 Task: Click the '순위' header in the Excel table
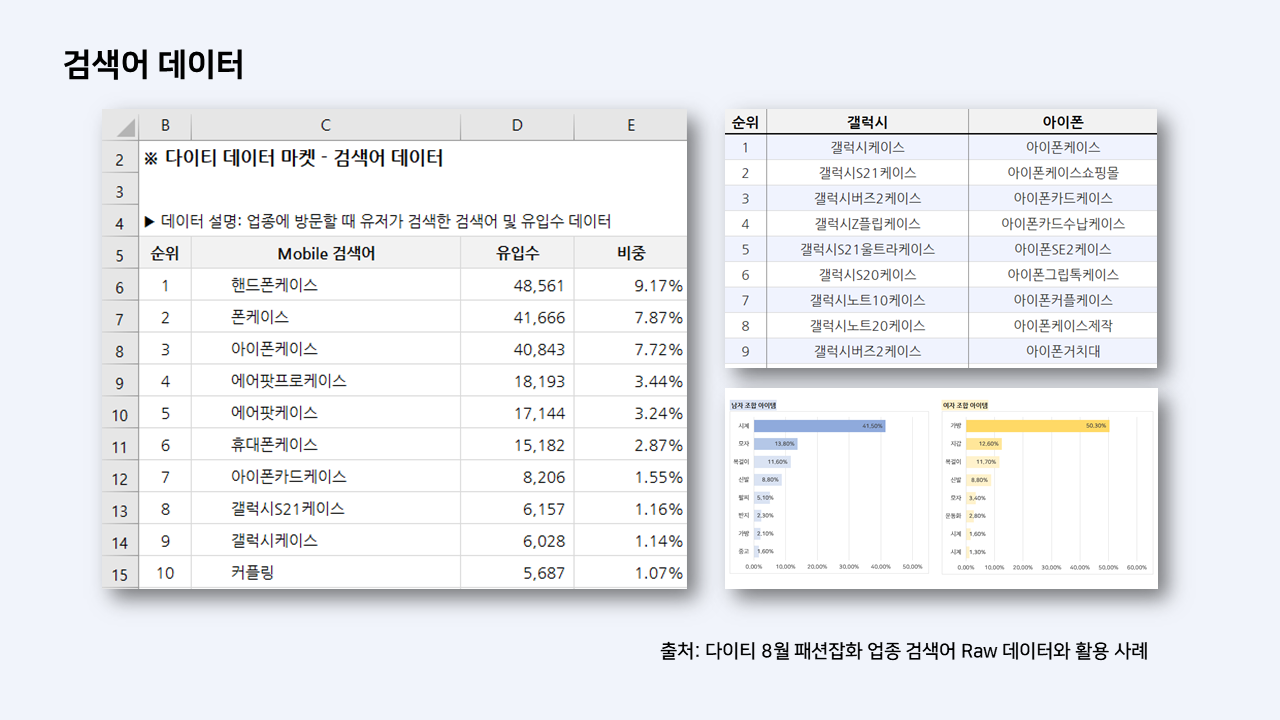tap(165, 253)
